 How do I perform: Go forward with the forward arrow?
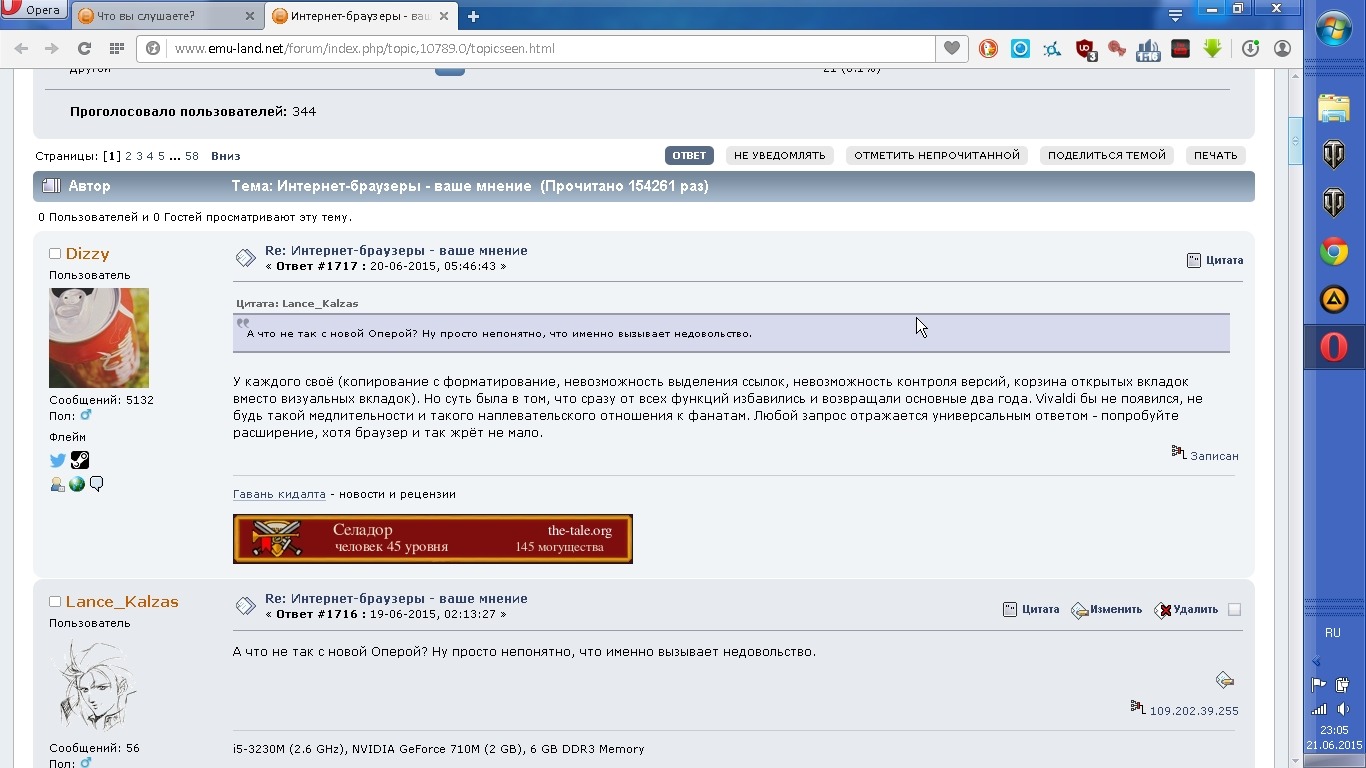coord(52,48)
